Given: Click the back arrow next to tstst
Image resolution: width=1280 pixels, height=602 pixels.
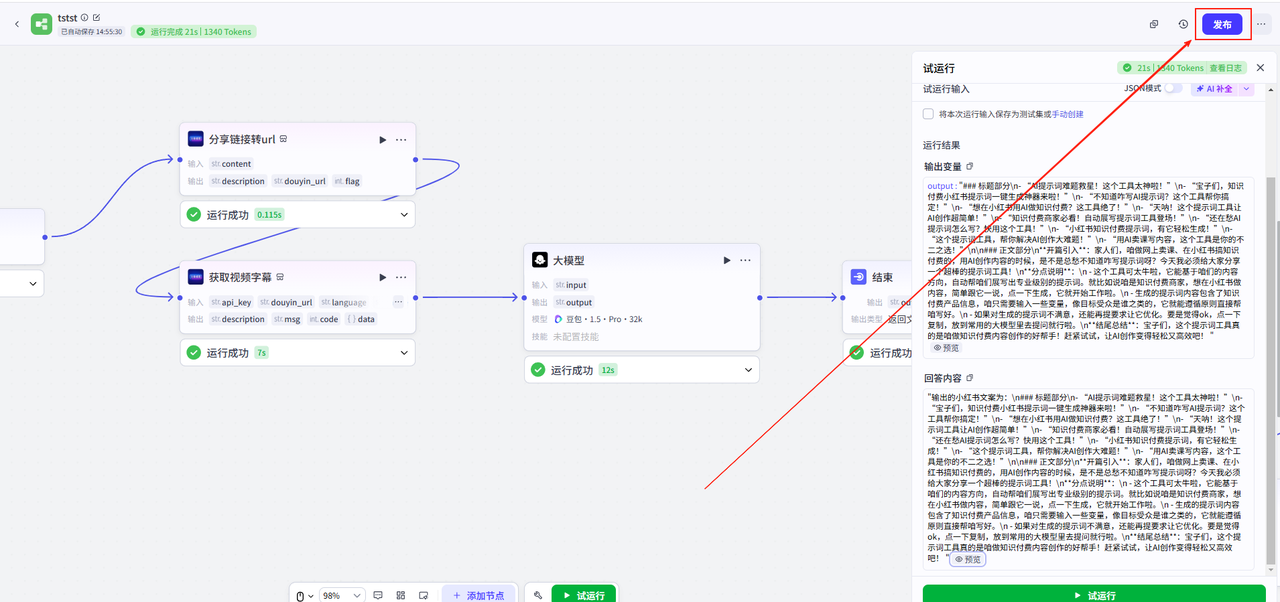Looking at the screenshot, I should tap(16, 24).
